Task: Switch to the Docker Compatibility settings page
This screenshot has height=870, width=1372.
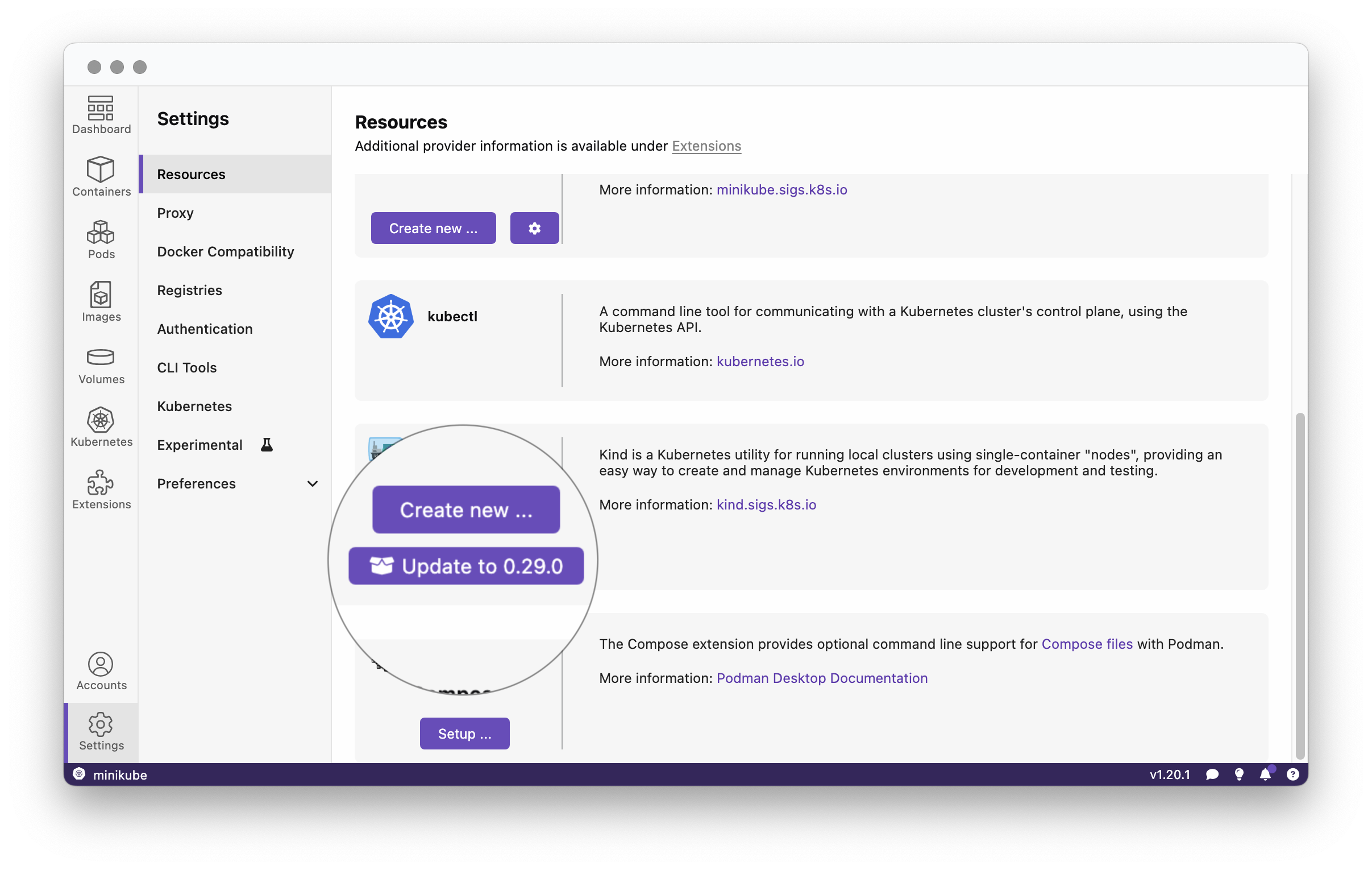Action: [x=226, y=251]
